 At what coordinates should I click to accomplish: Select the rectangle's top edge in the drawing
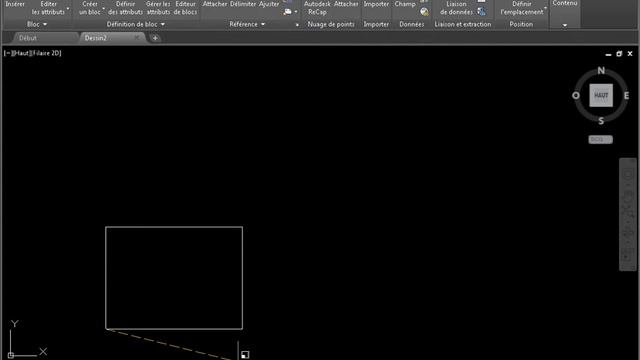pyautogui.click(x=174, y=227)
